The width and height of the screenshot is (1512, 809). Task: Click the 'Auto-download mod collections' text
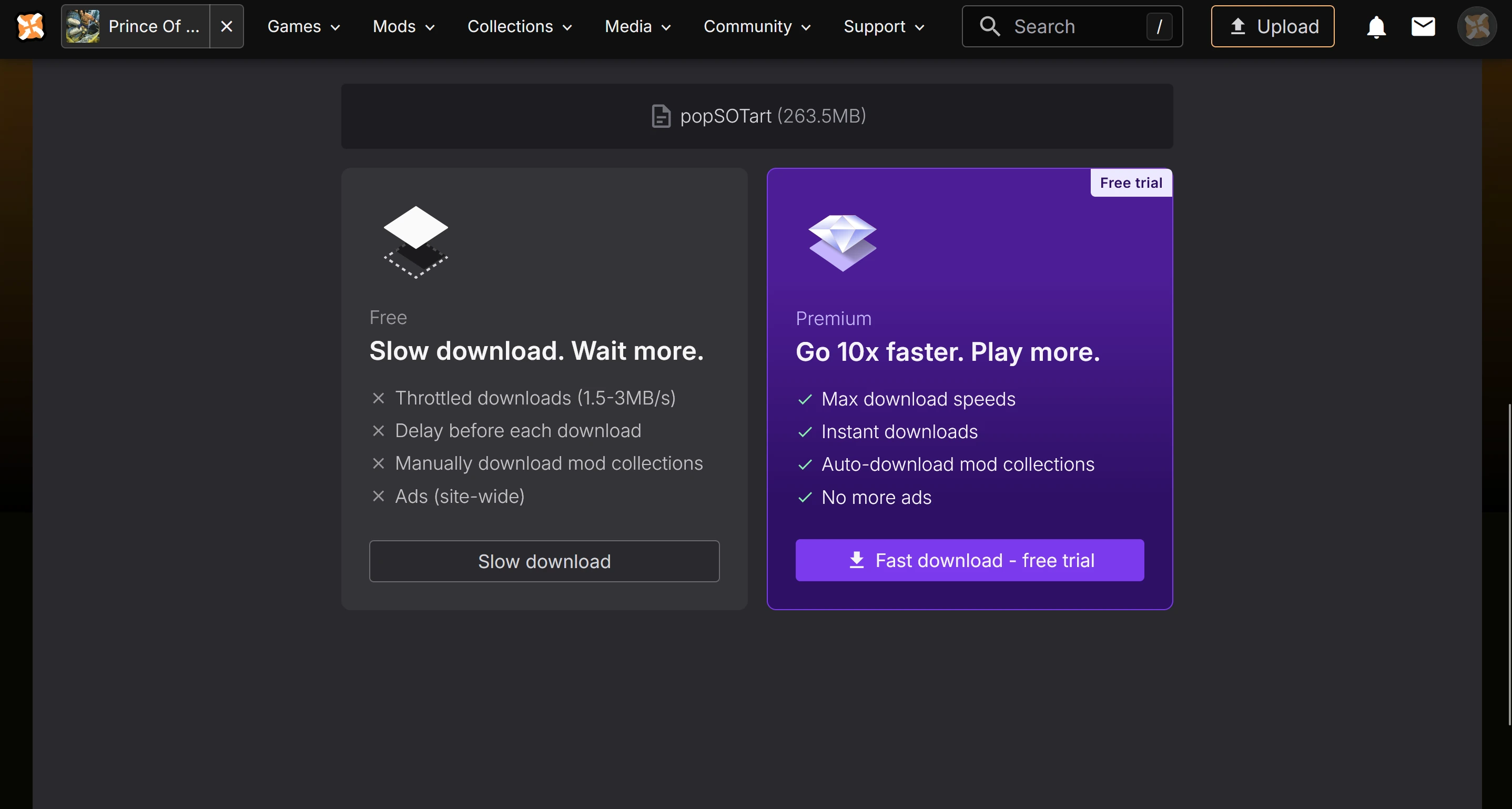[x=958, y=464]
